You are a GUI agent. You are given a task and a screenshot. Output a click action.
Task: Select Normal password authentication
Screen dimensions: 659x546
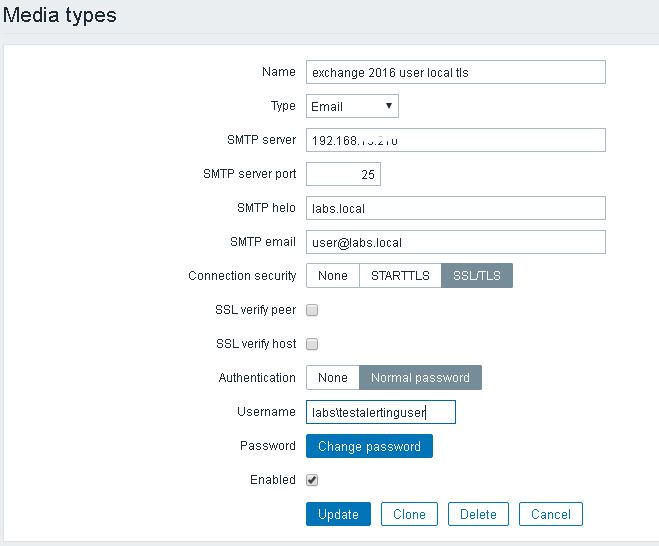[x=420, y=378]
